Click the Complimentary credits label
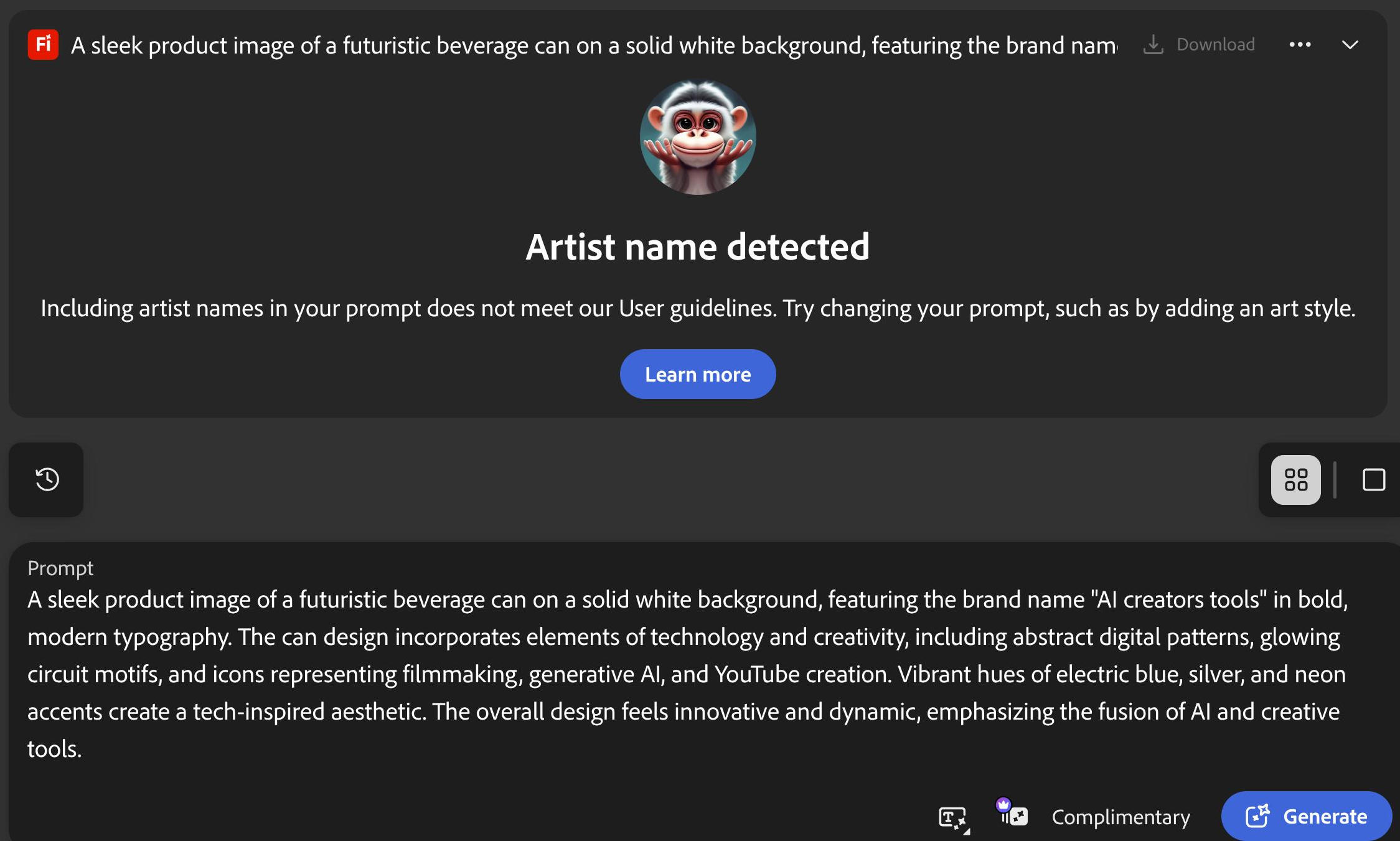The height and width of the screenshot is (841, 1400). 1120,817
